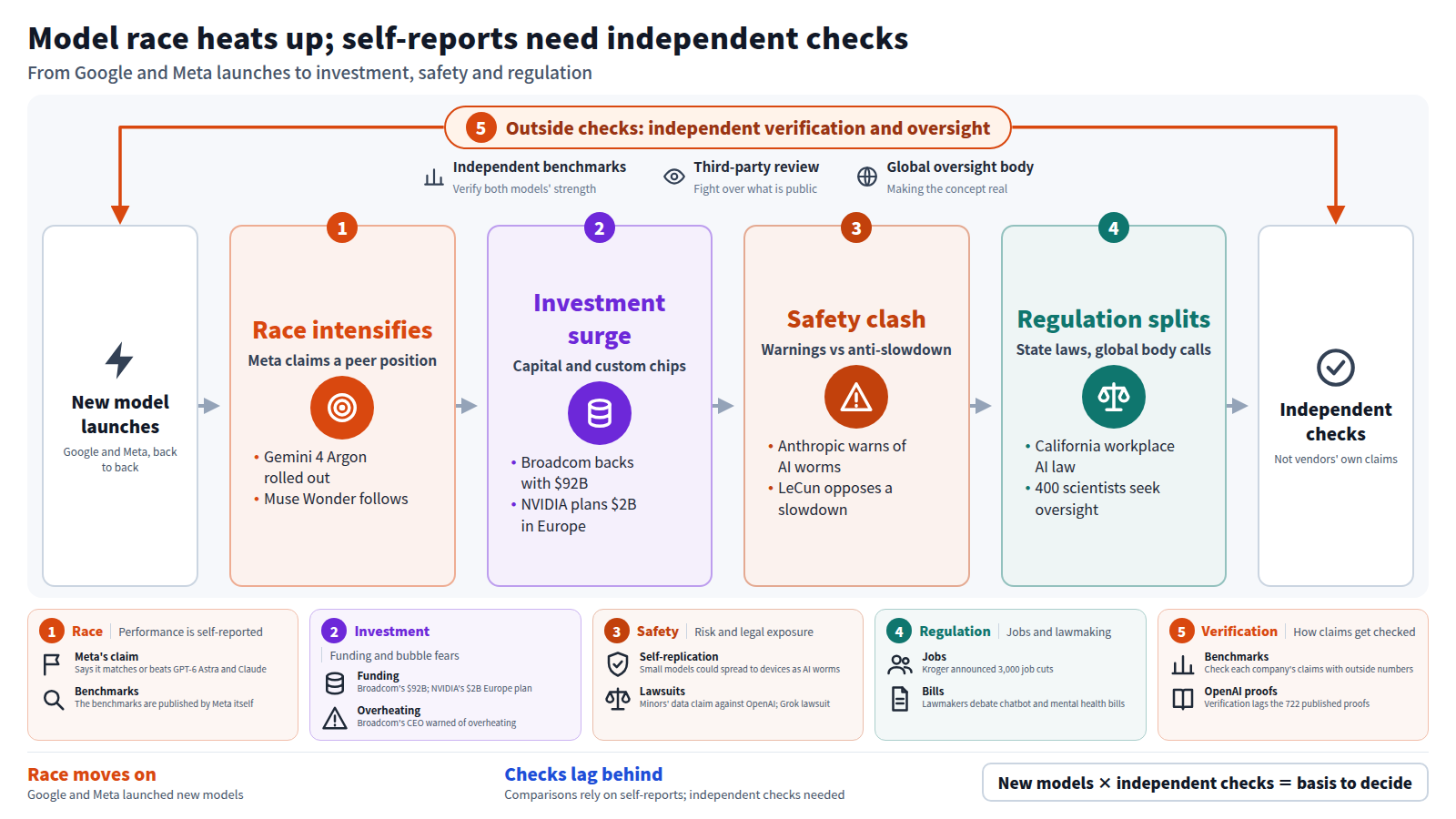Click the scales icon in Regulation splits

(x=1114, y=397)
